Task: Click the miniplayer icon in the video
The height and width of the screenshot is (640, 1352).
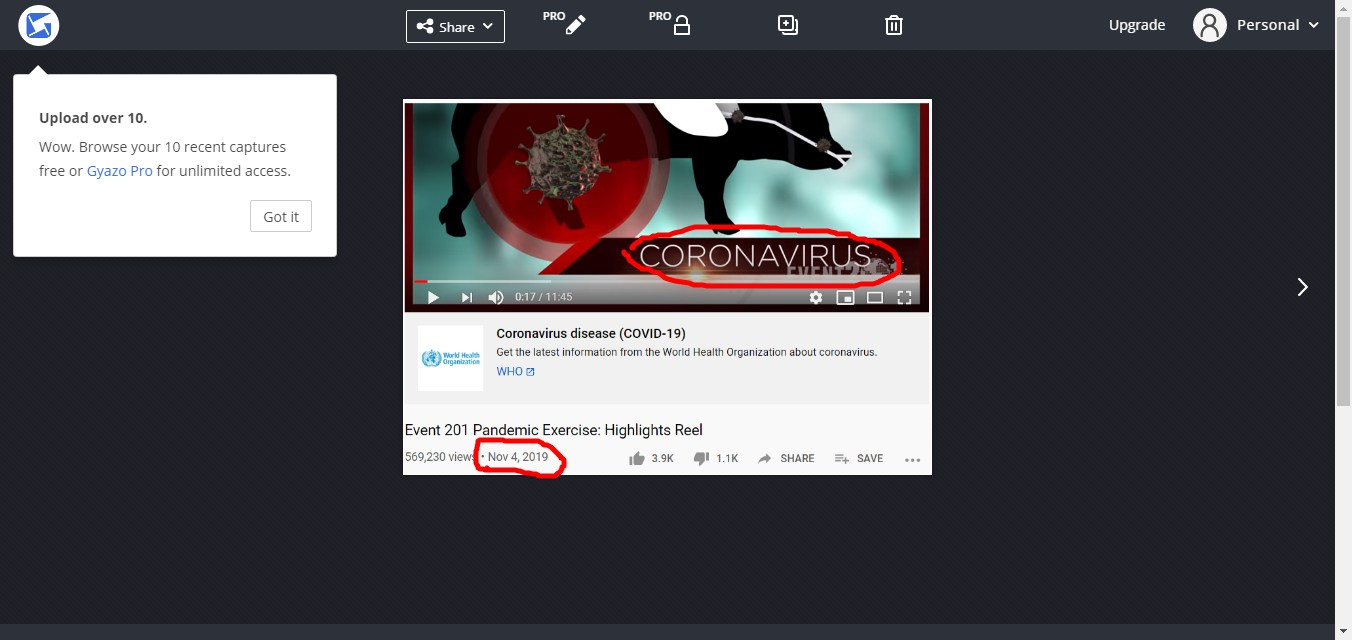Action: pyautogui.click(x=845, y=297)
